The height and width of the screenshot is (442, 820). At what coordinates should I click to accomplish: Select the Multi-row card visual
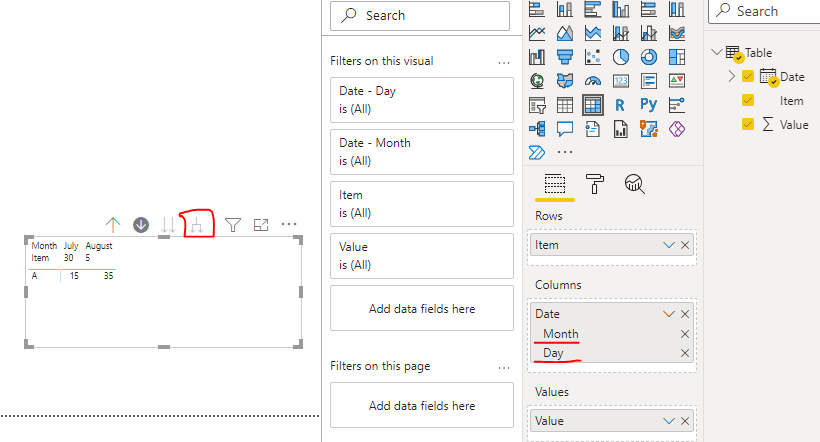(648, 81)
